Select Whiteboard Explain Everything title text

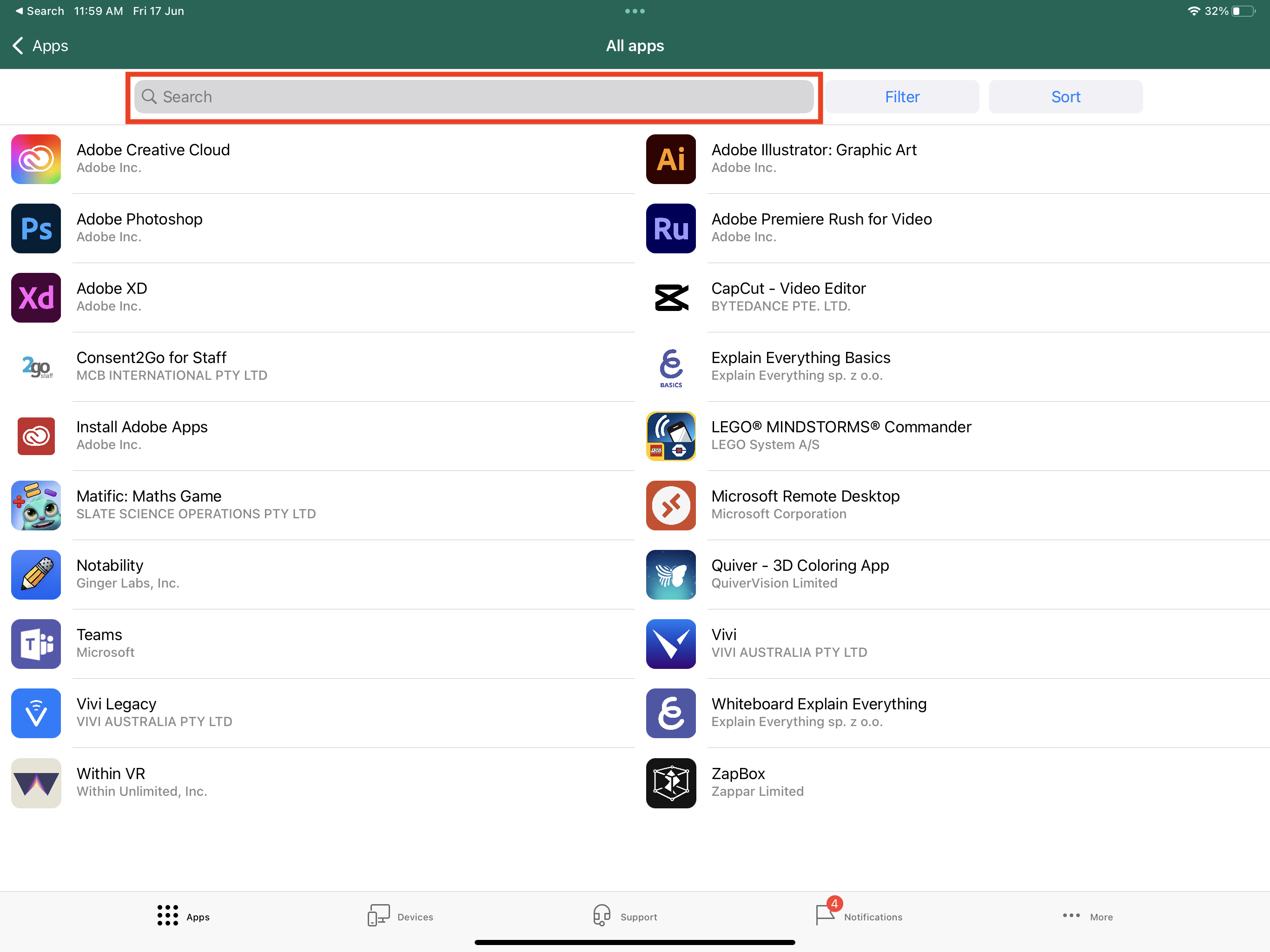pos(819,703)
